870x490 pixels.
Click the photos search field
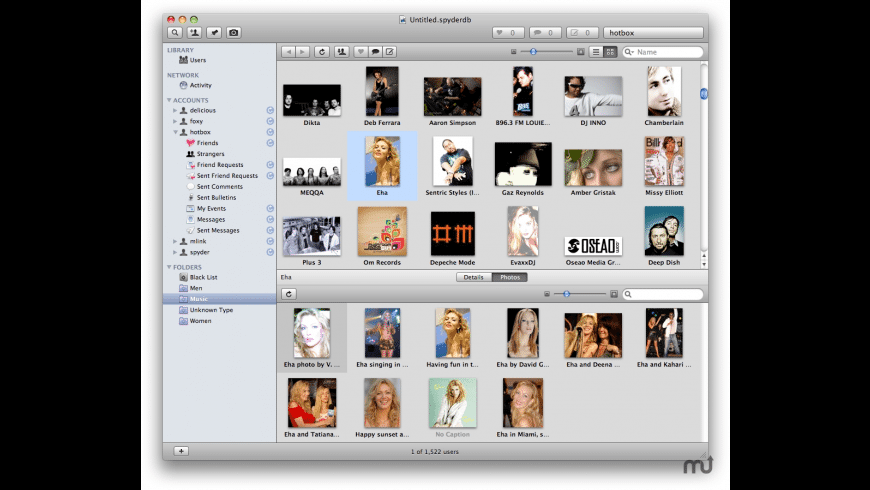click(x=662, y=294)
